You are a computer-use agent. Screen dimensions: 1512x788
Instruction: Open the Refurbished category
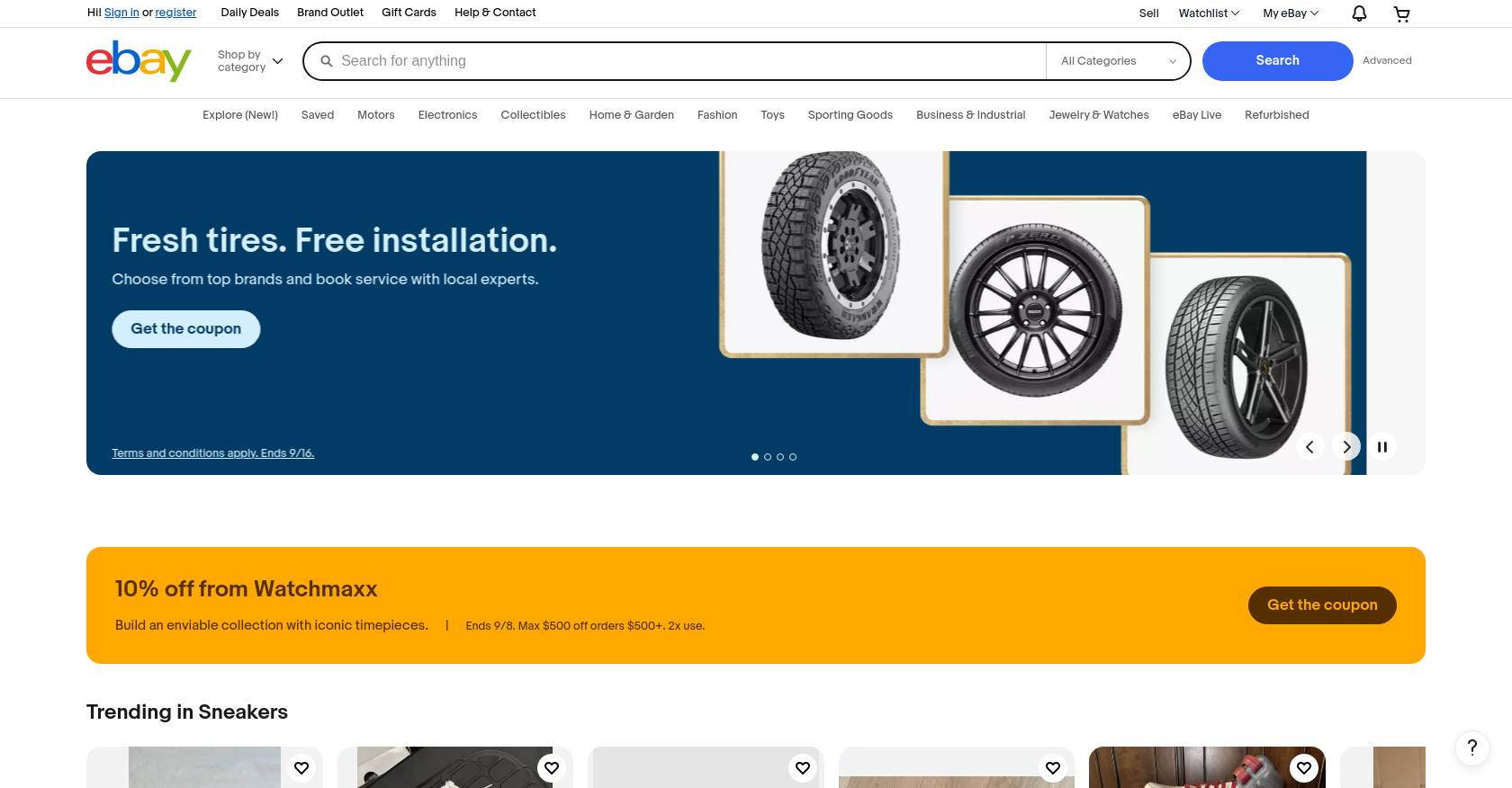coord(1277,115)
